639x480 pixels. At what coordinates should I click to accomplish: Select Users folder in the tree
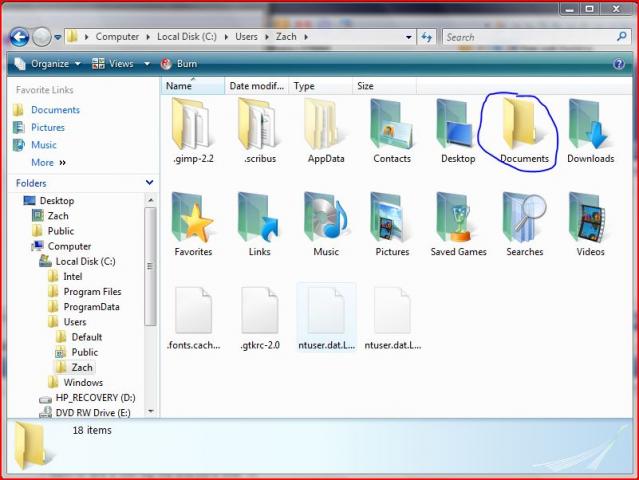pyautogui.click(x=75, y=322)
